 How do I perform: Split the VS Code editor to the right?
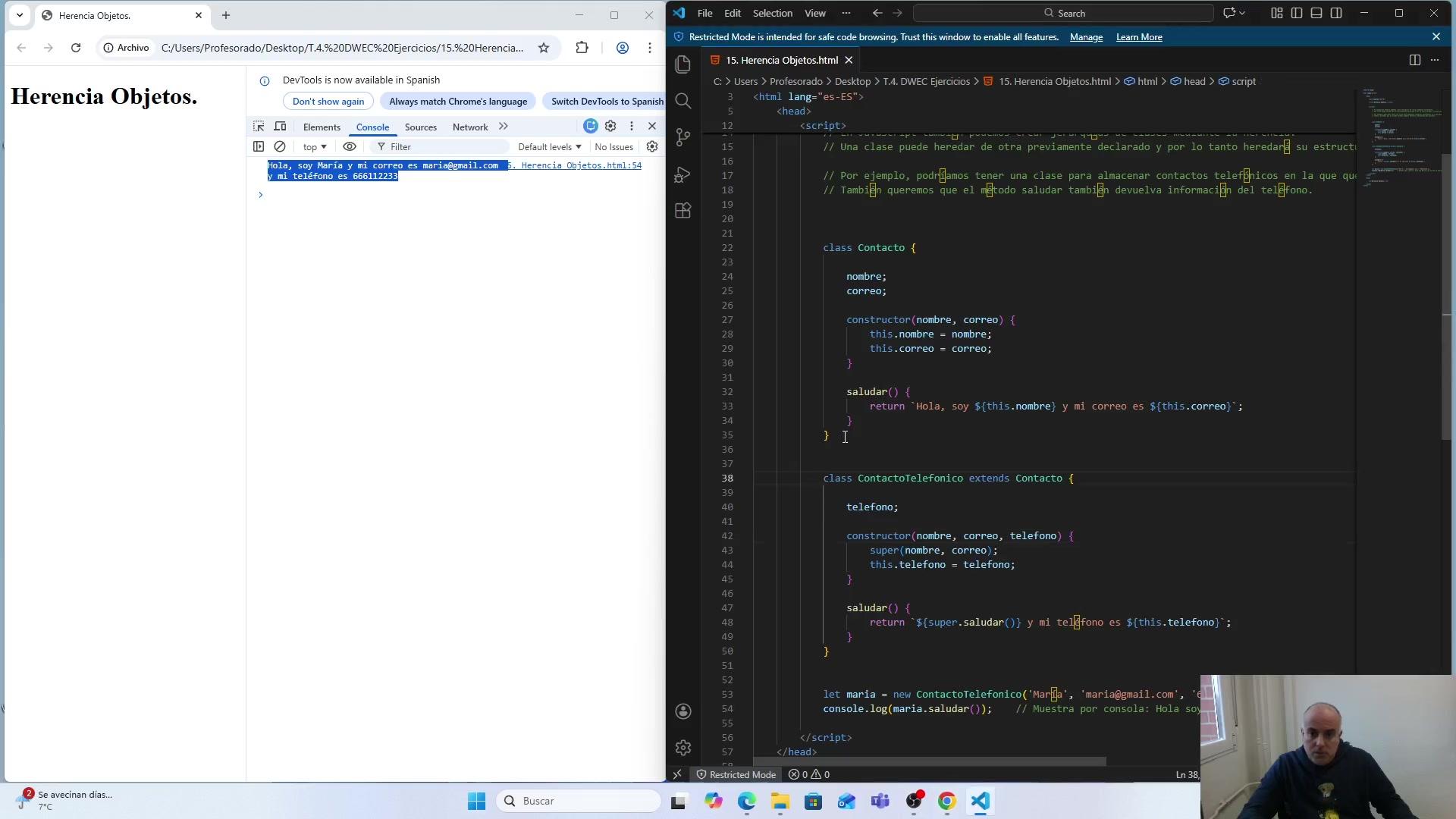(x=1415, y=60)
